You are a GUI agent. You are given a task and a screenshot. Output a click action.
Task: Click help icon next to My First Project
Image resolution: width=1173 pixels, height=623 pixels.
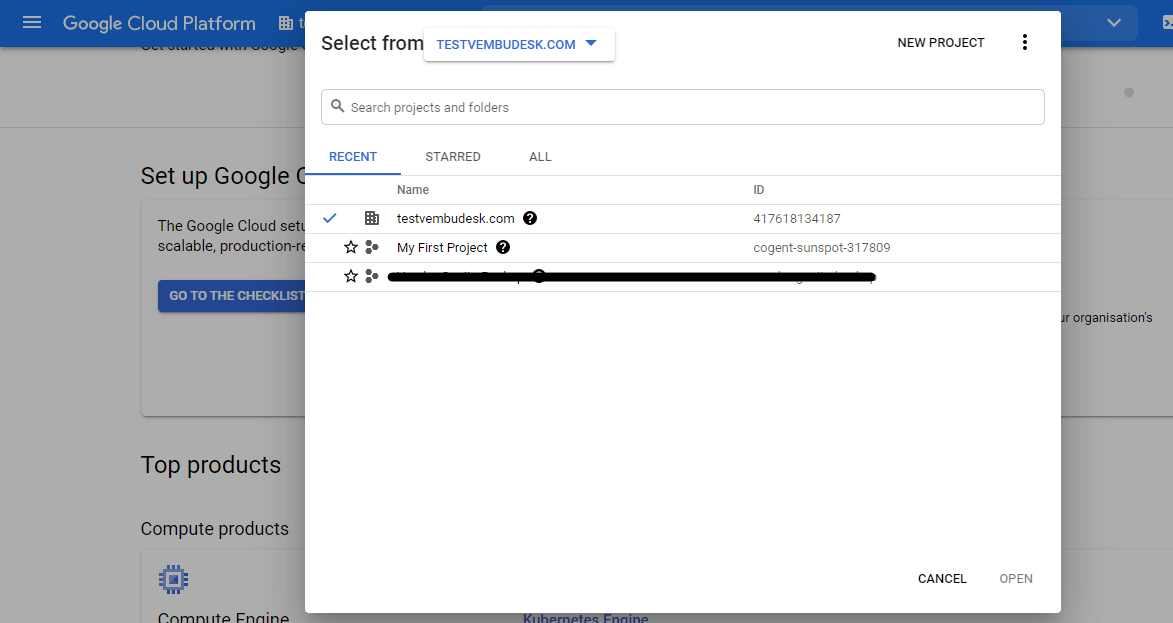503,247
